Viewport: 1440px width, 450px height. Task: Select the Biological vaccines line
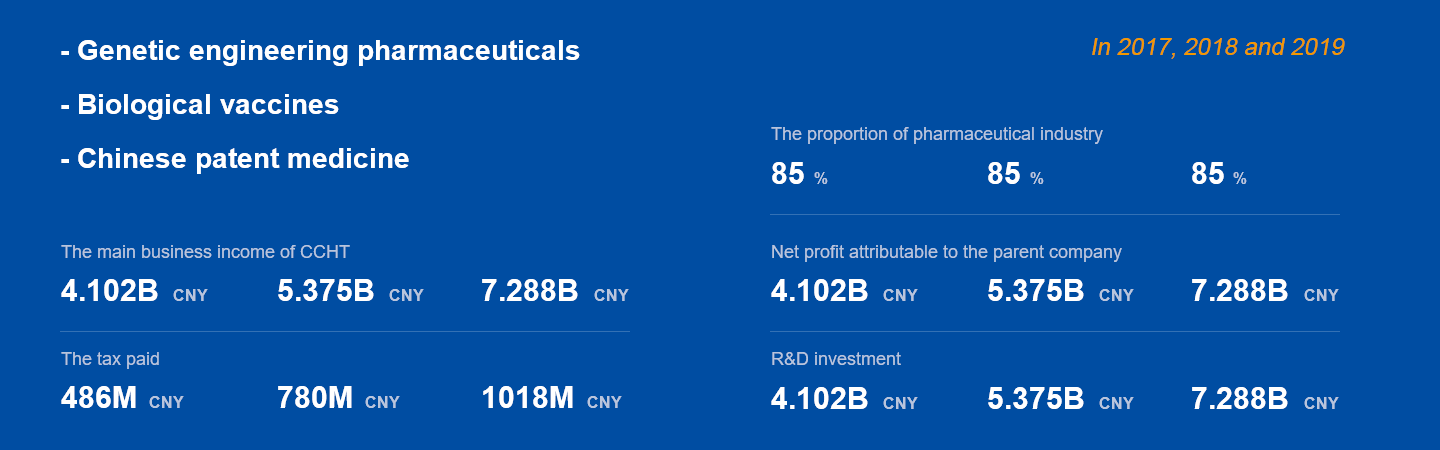click(200, 105)
